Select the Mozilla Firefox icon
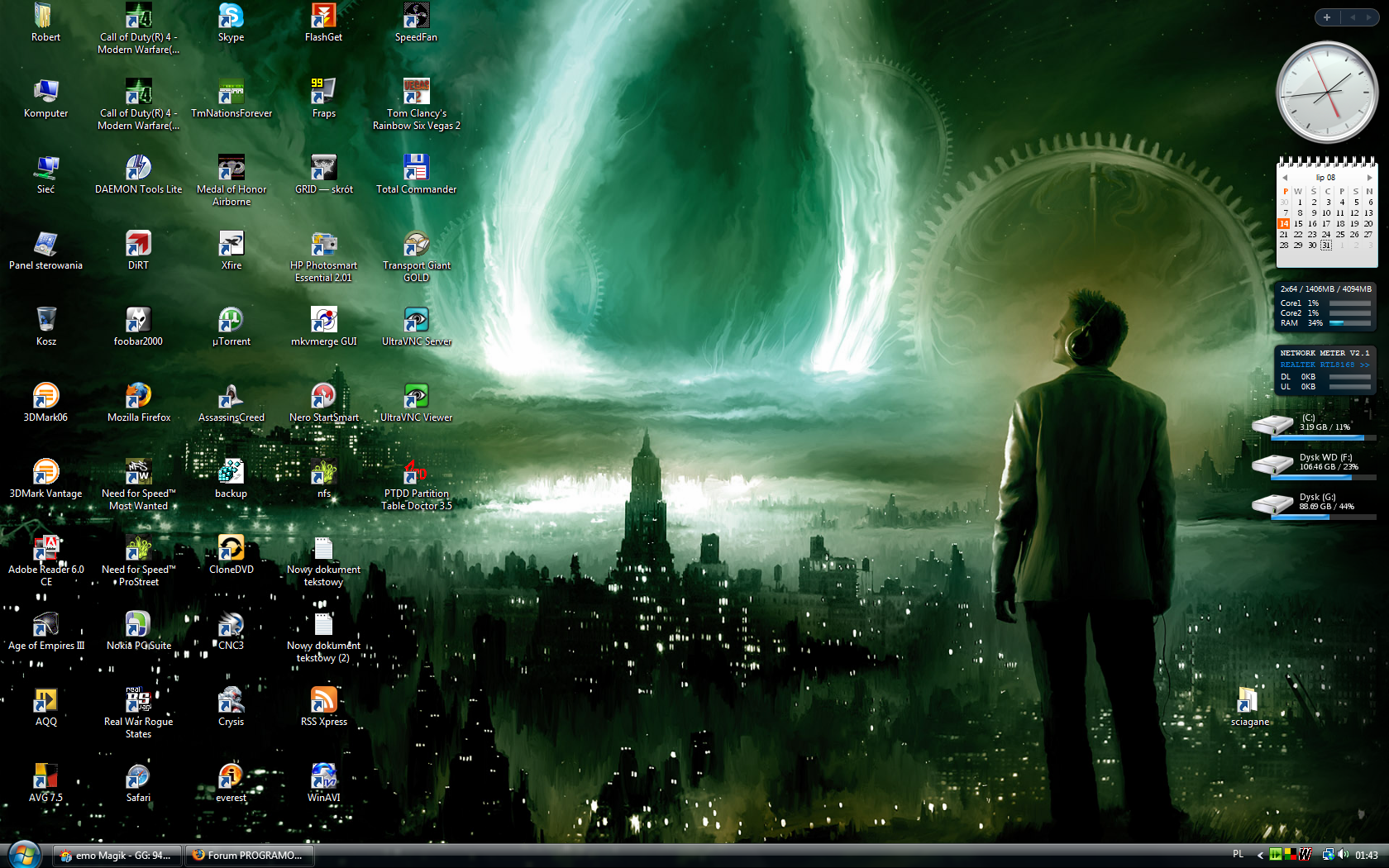This screenshot has height=868, width=1389. click(138, 403)
